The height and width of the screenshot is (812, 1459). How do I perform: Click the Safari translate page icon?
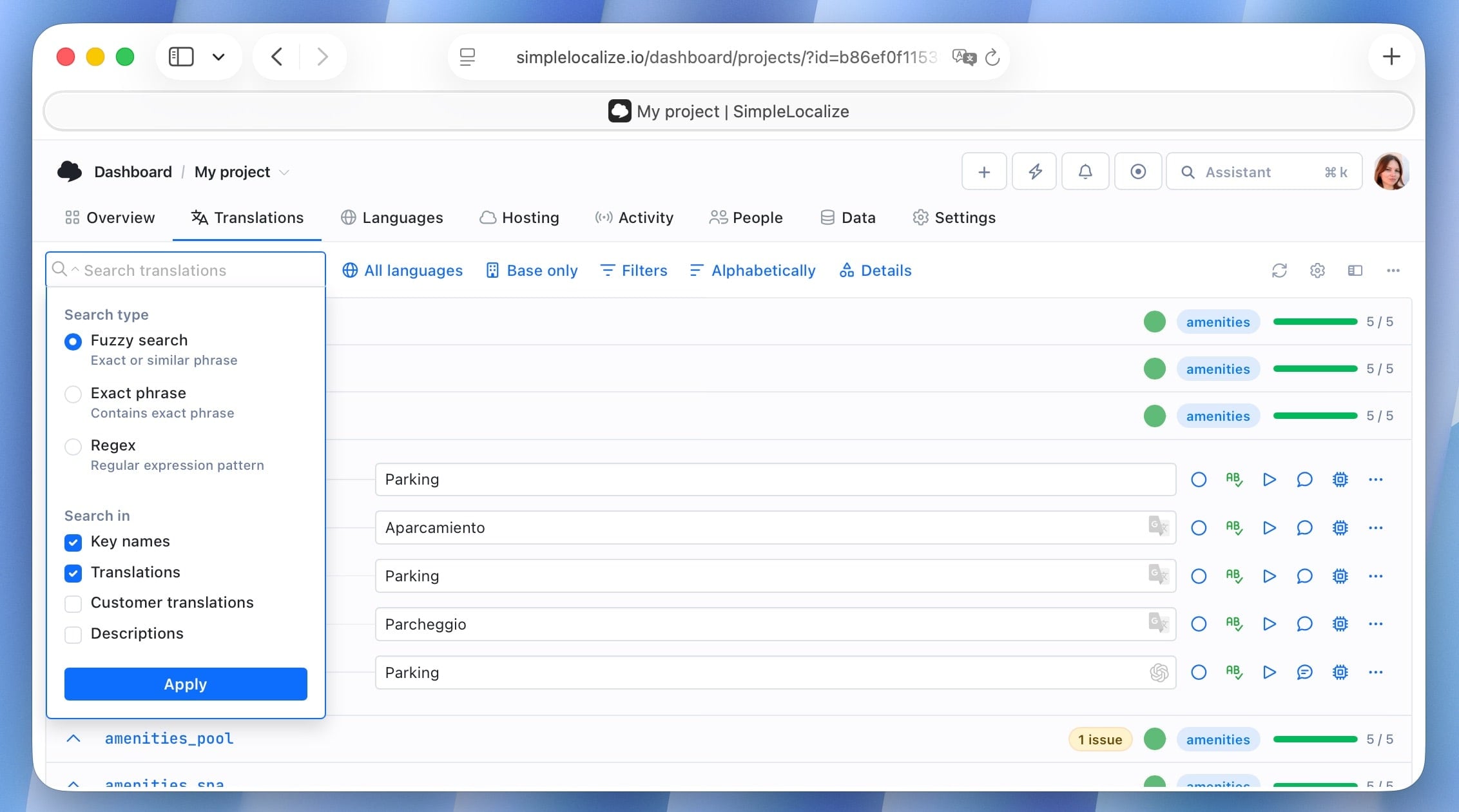point(964,57)
